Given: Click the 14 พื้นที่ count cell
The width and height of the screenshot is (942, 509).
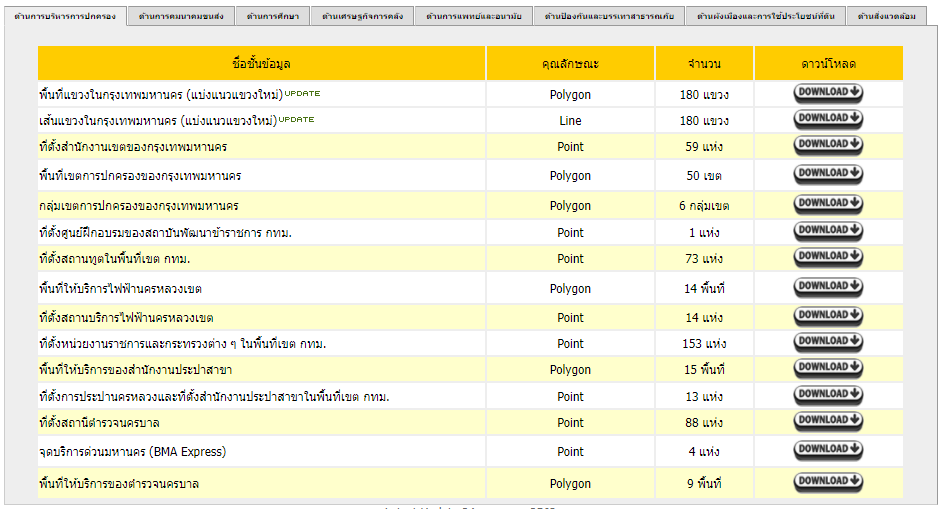Looking at the screenshot, I should (x=704, y=289).
